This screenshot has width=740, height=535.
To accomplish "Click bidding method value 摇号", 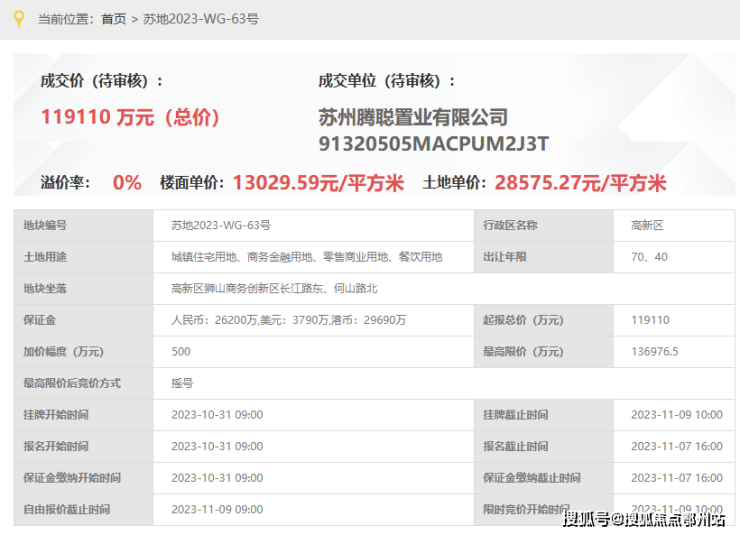I will [182, 383].
